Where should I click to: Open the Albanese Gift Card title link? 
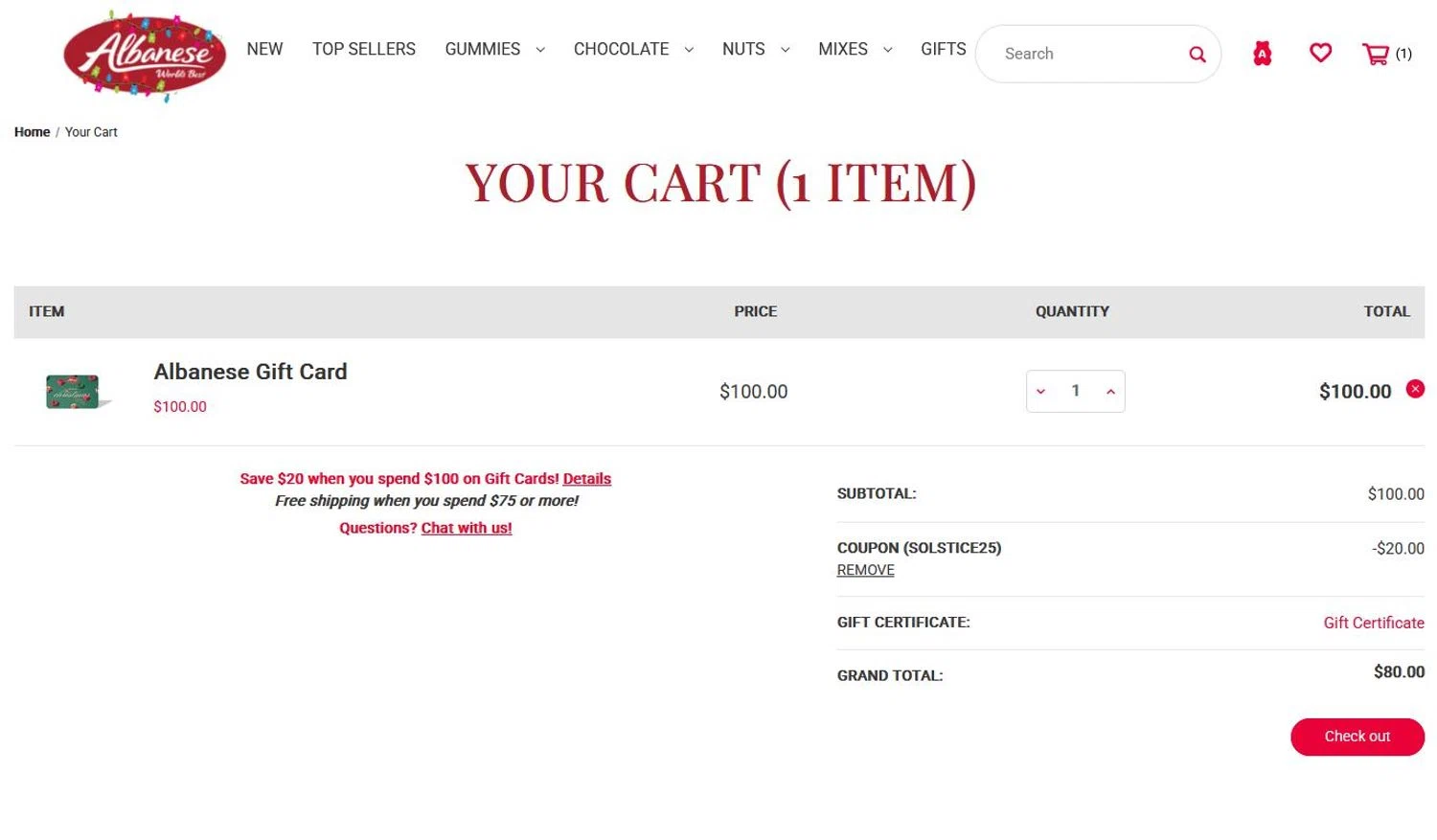tap(250, 372)
